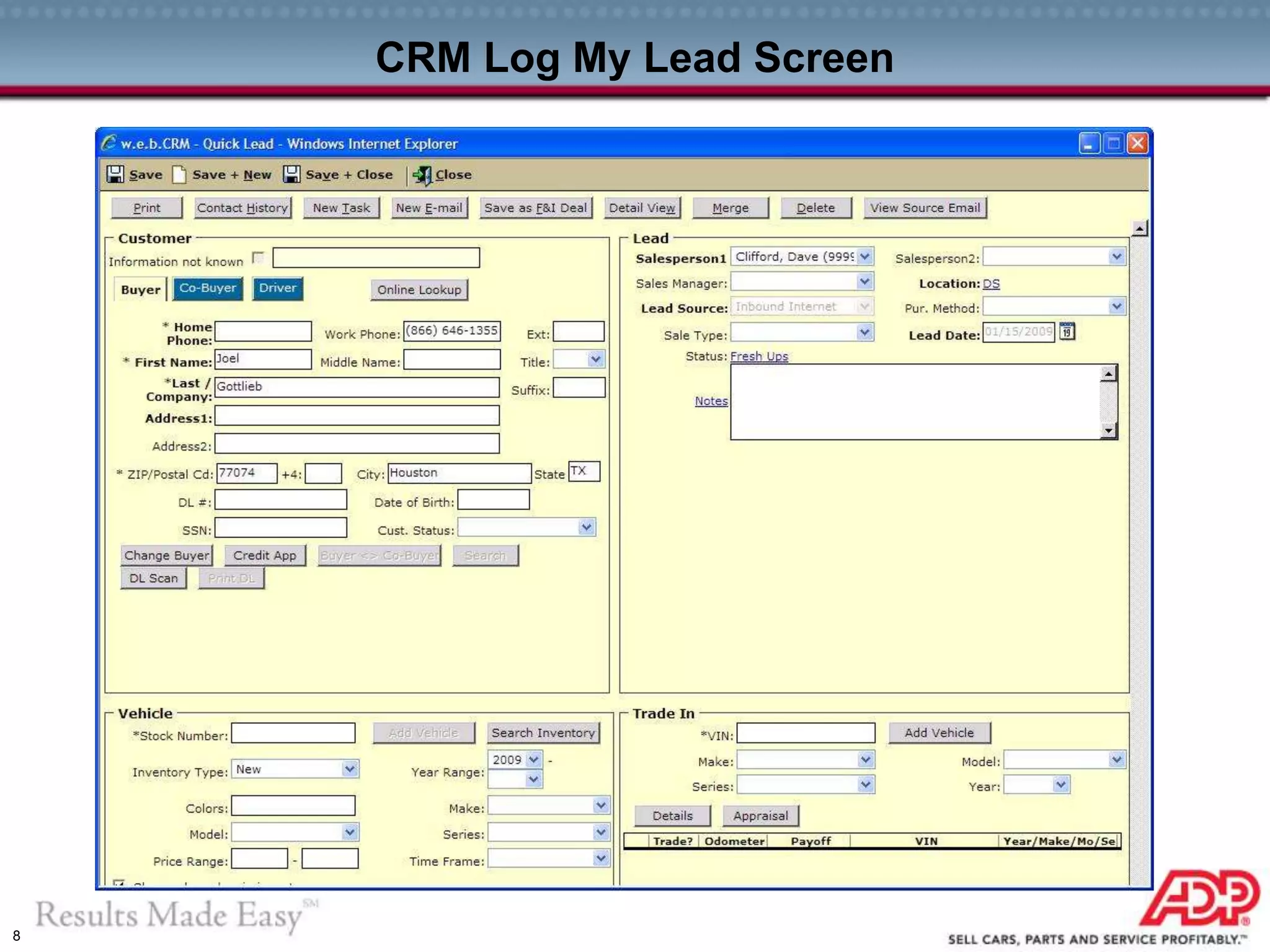
Task: Expand the Title dropdown
Action: tap(596, 359)
